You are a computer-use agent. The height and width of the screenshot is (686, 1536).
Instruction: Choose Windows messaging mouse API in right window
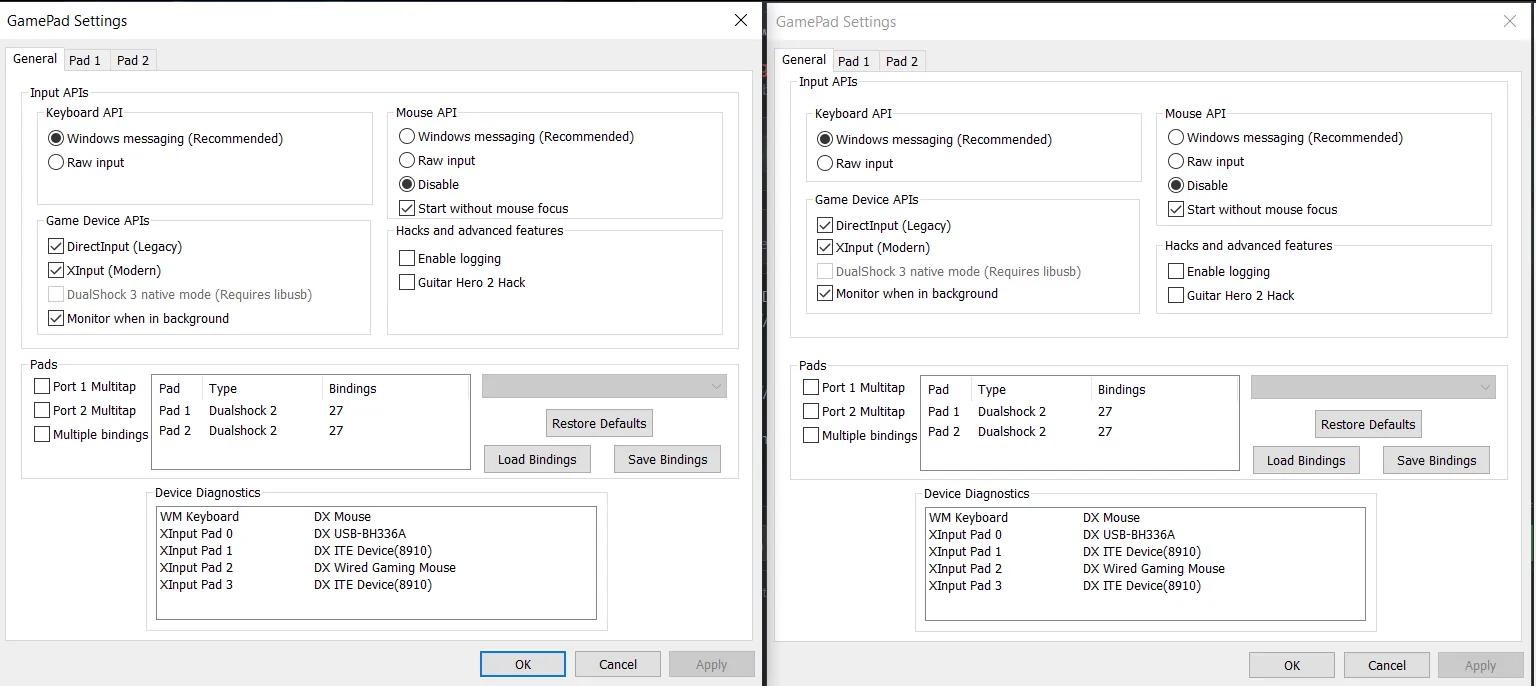click(1176, 137)
